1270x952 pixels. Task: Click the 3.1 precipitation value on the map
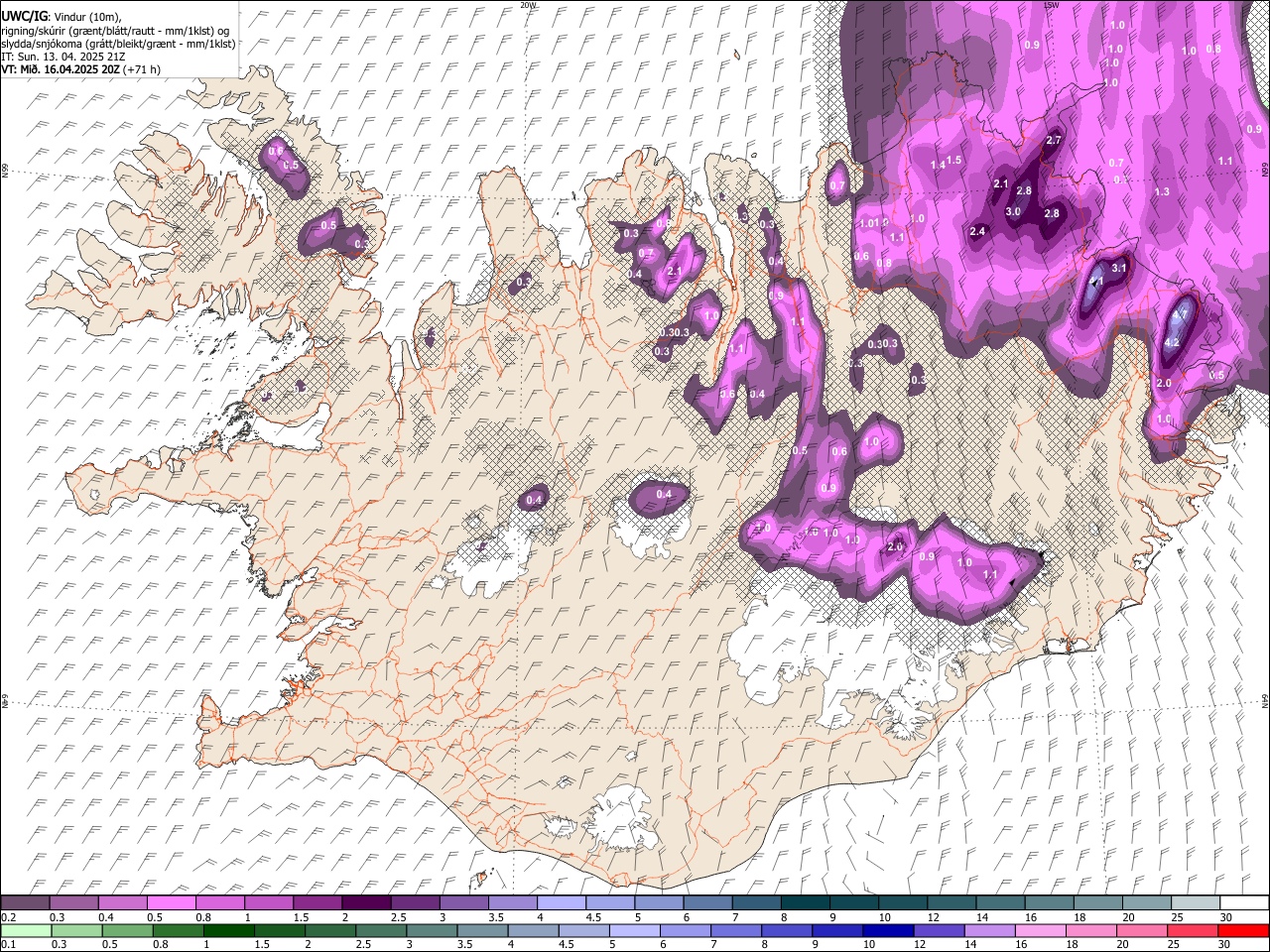pos(1119,268)
